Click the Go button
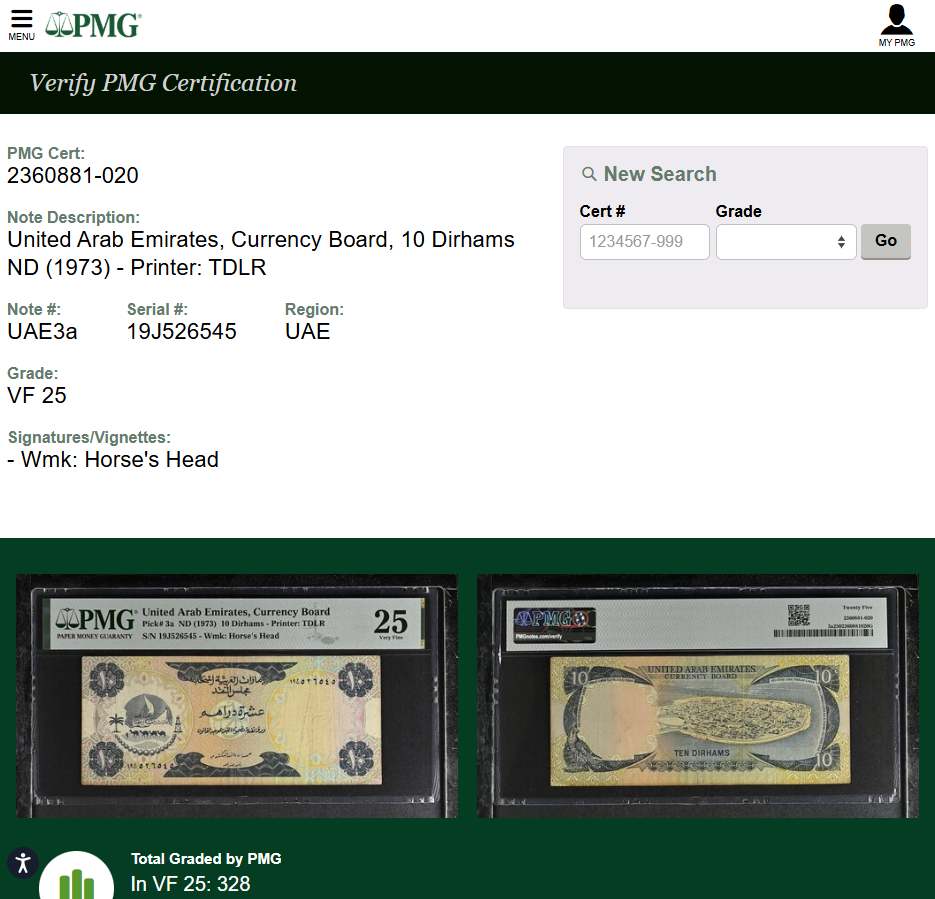935x899 pixels. tap(886, 241)
